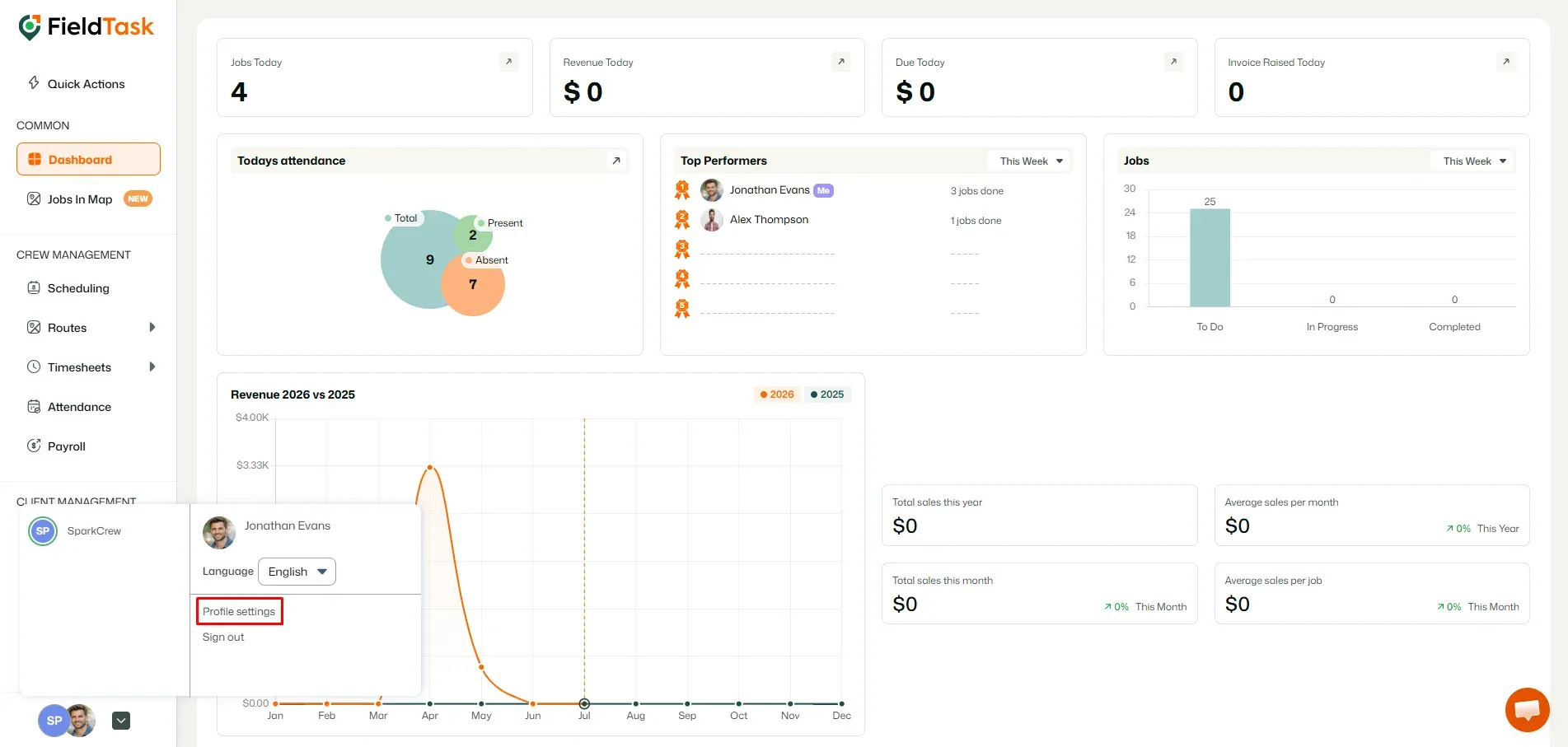
Task: Expand Todays attendance arrow icon
Action: tap(616, 161)
